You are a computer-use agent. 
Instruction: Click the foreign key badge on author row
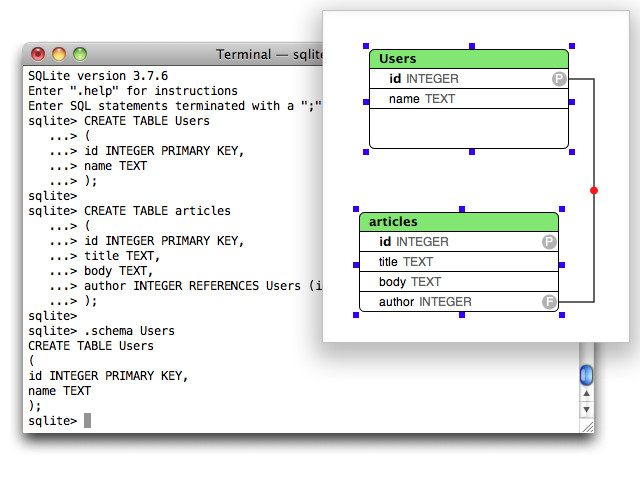click(549, 302)
